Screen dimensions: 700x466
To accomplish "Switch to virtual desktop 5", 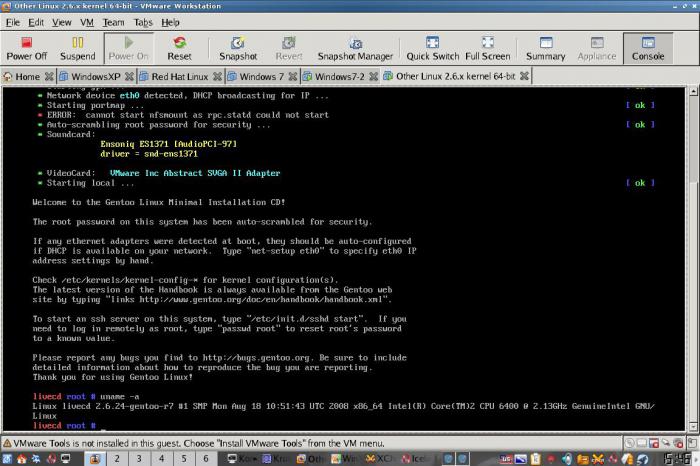I will coord(184,459).
